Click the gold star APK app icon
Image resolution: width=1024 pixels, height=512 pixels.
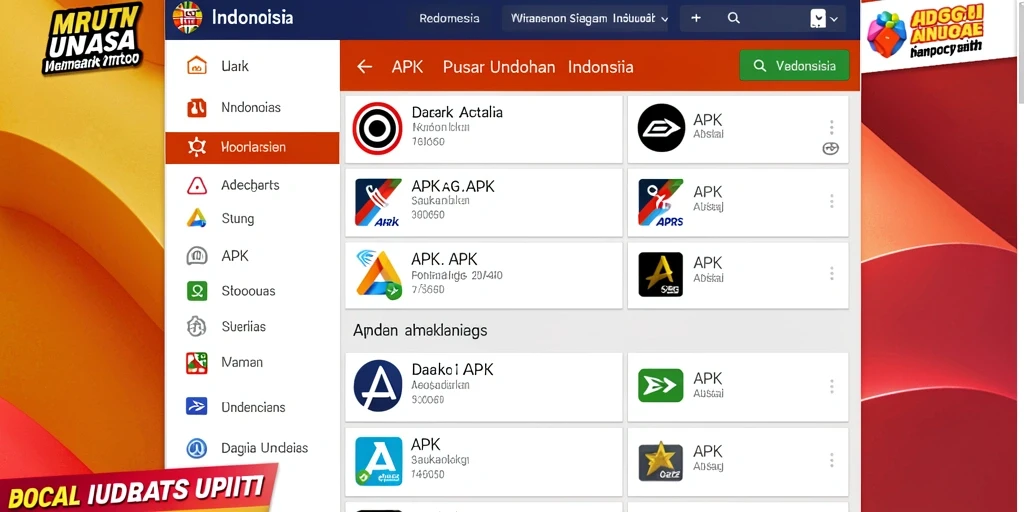pyautogui.click(x=660, y=462)
